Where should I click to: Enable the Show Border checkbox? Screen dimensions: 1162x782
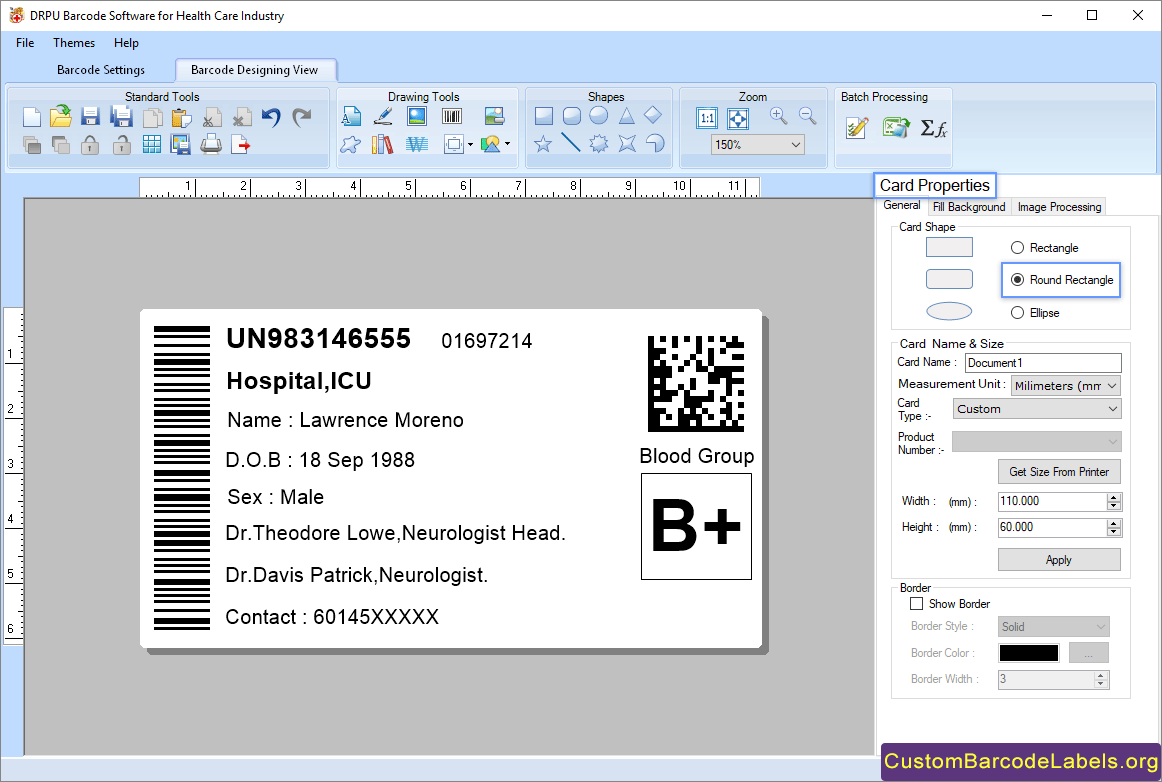(x=917, y=603)
